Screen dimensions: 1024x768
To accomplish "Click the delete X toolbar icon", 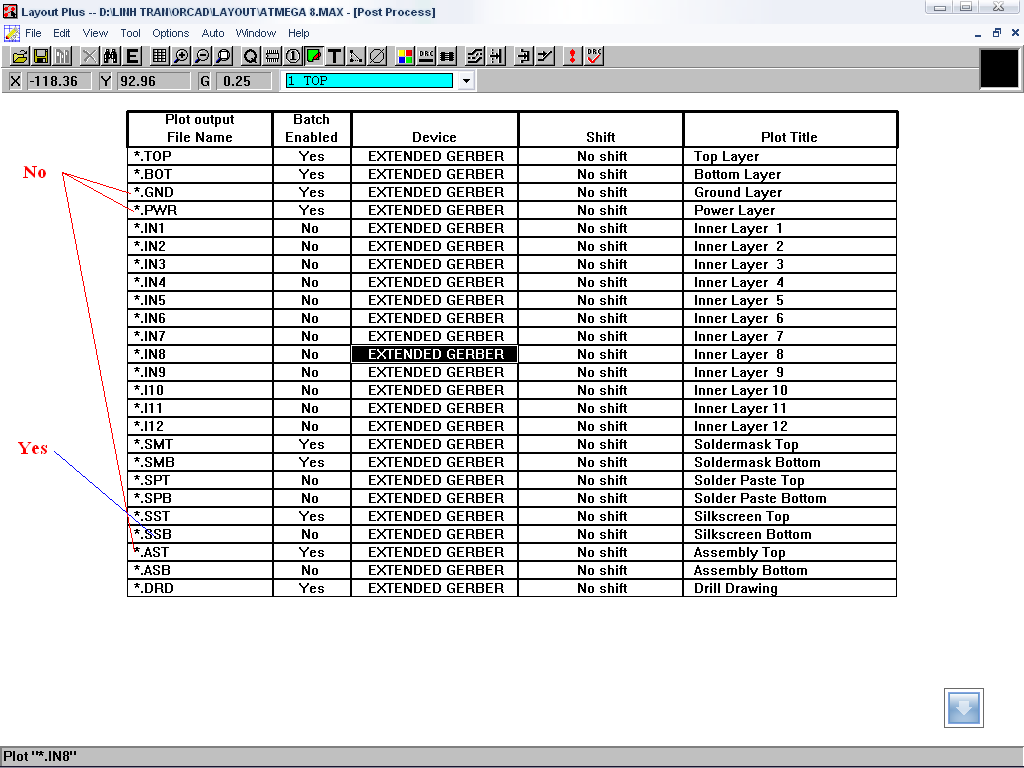I will [89, 57].
